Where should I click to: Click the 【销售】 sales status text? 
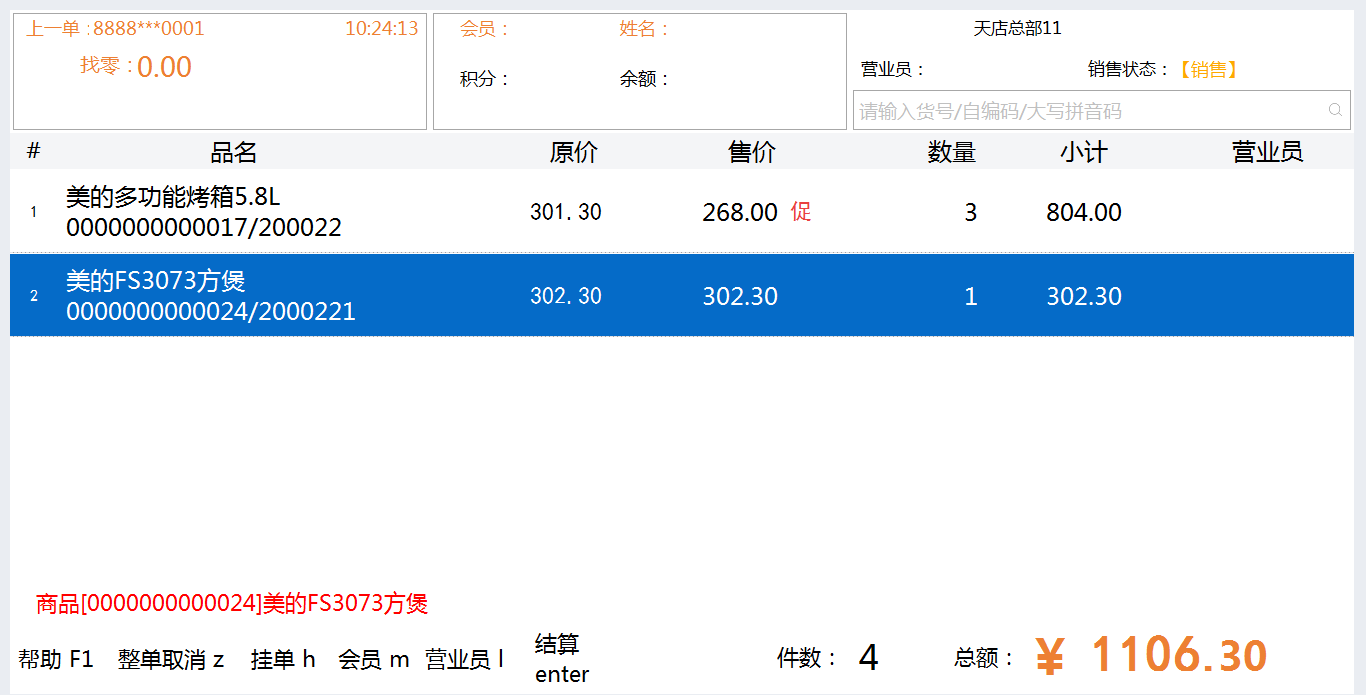(x=1208, y=69)
